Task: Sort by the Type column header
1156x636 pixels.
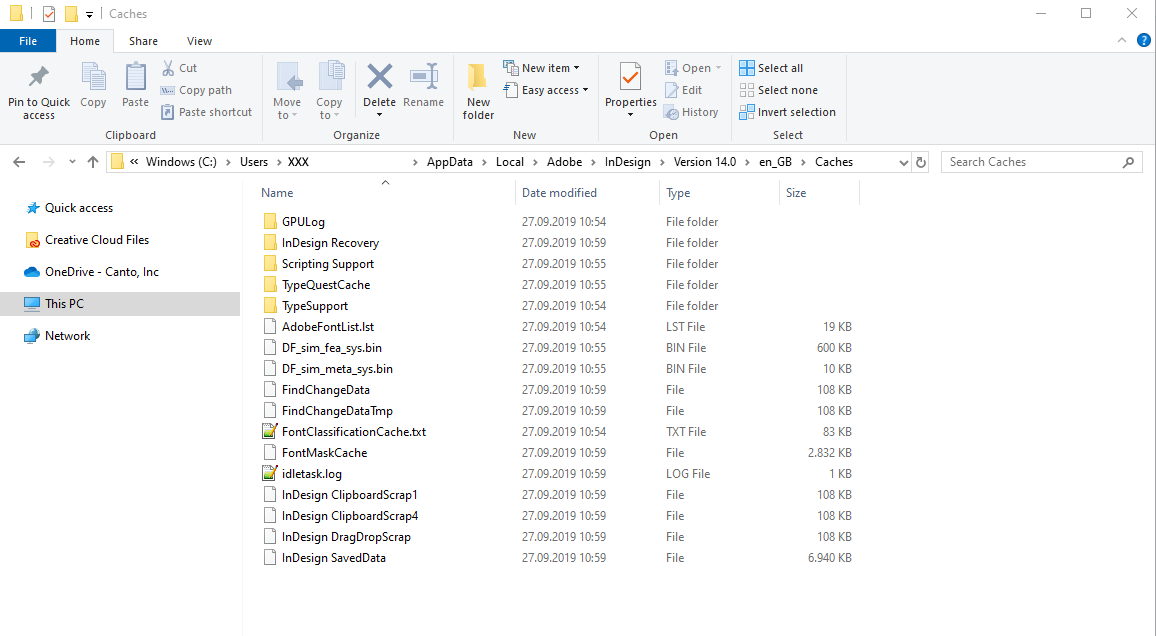Action: click(x=678, y=193)
